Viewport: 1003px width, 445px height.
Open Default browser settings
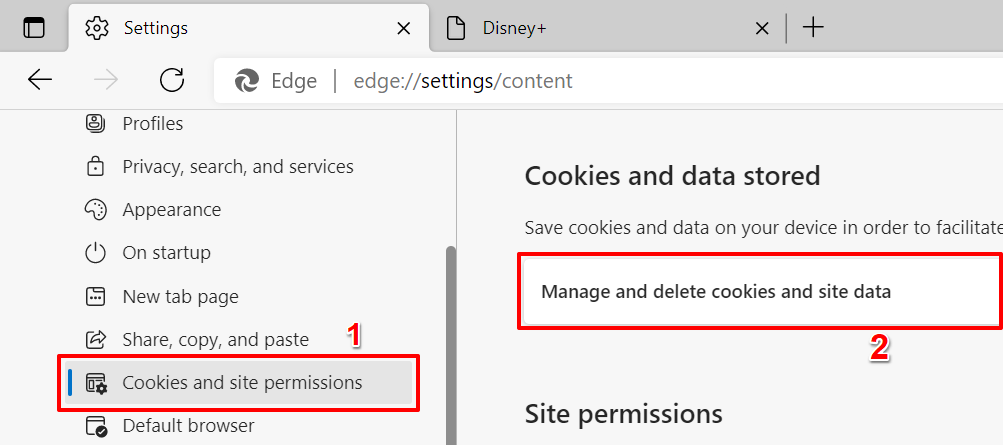tap(188, 426)
